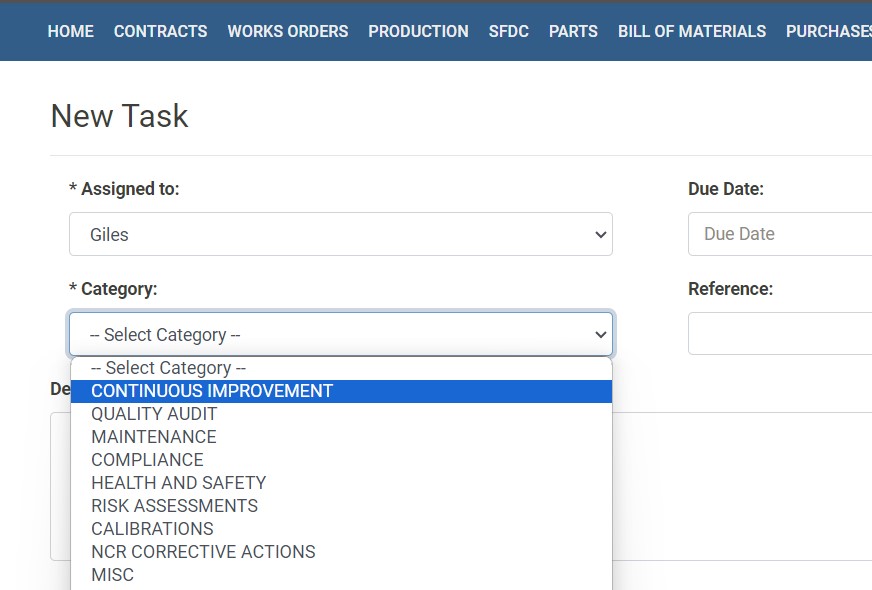
Task: Choose the Continuous Improvement category option
Action: [212, 391]
